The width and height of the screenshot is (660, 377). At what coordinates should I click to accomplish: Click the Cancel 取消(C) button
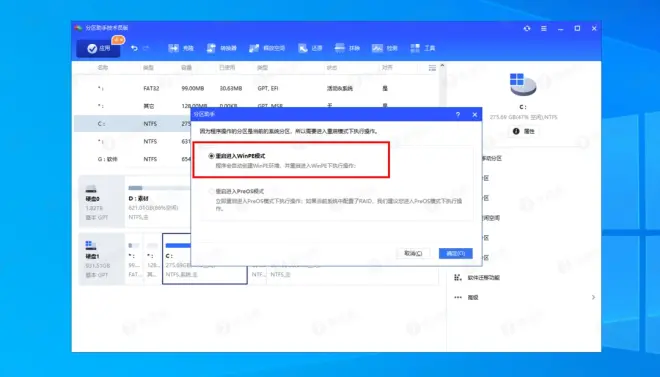coord(413,253)
